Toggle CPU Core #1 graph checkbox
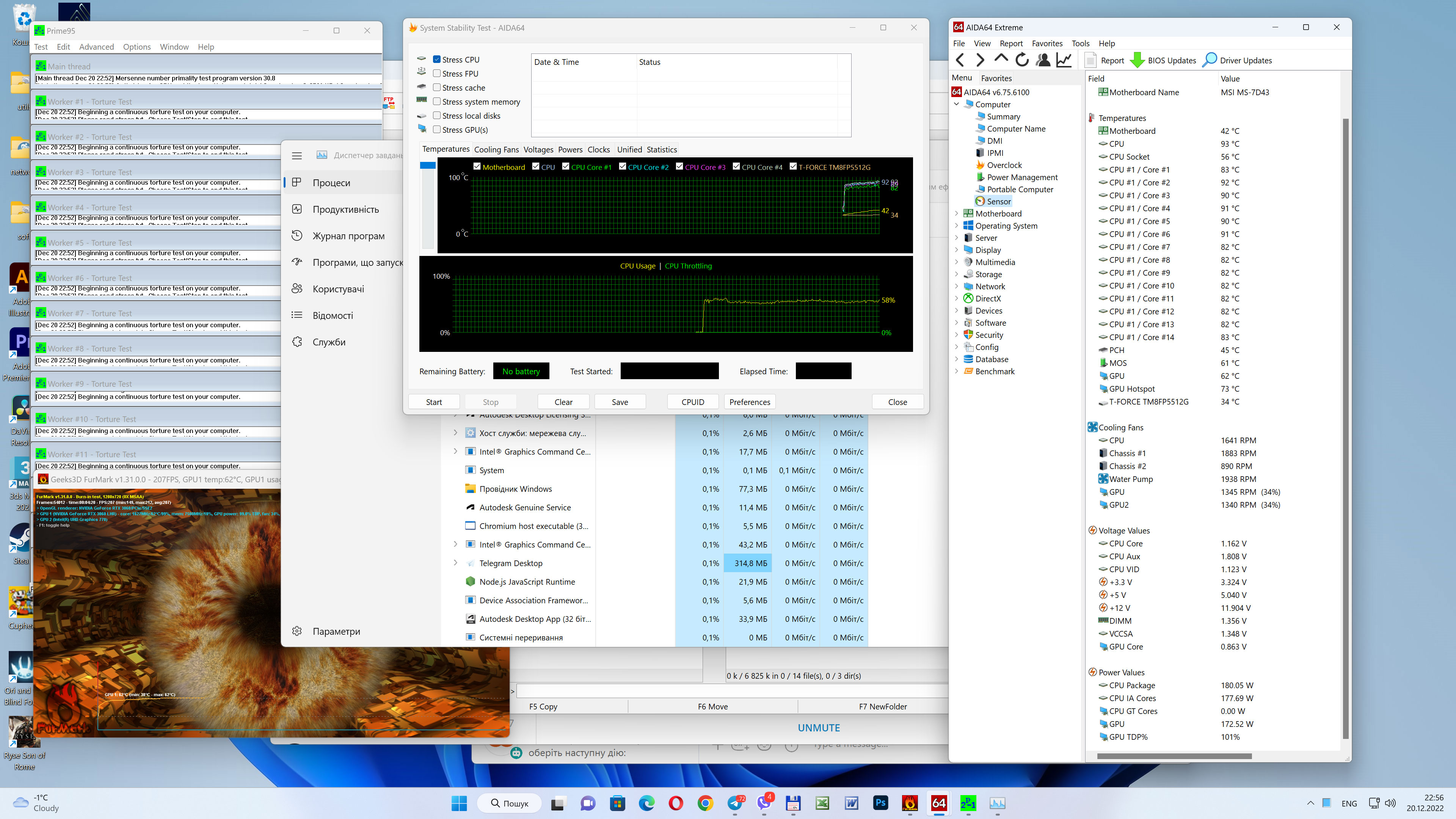Image resolution: width=1456 pixels, height=819 pixels. click(566, 167)
